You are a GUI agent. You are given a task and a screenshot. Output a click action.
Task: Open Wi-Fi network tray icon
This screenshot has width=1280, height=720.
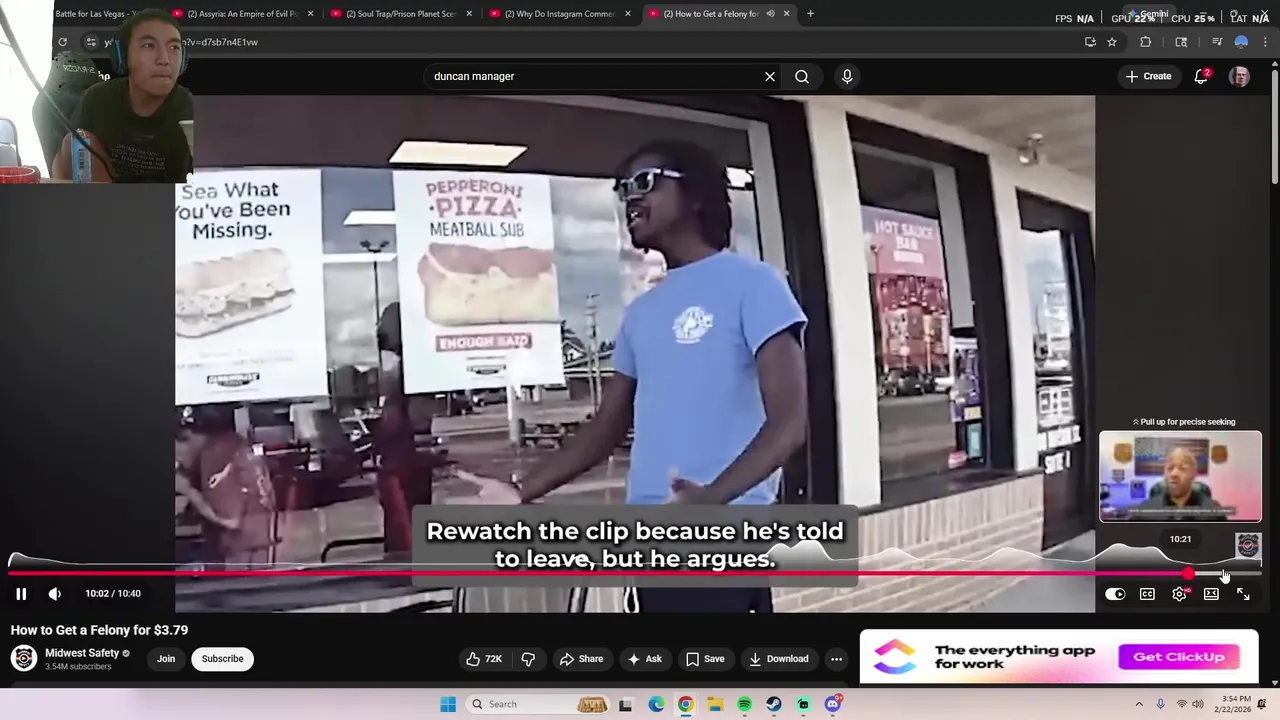(1182, 704)
